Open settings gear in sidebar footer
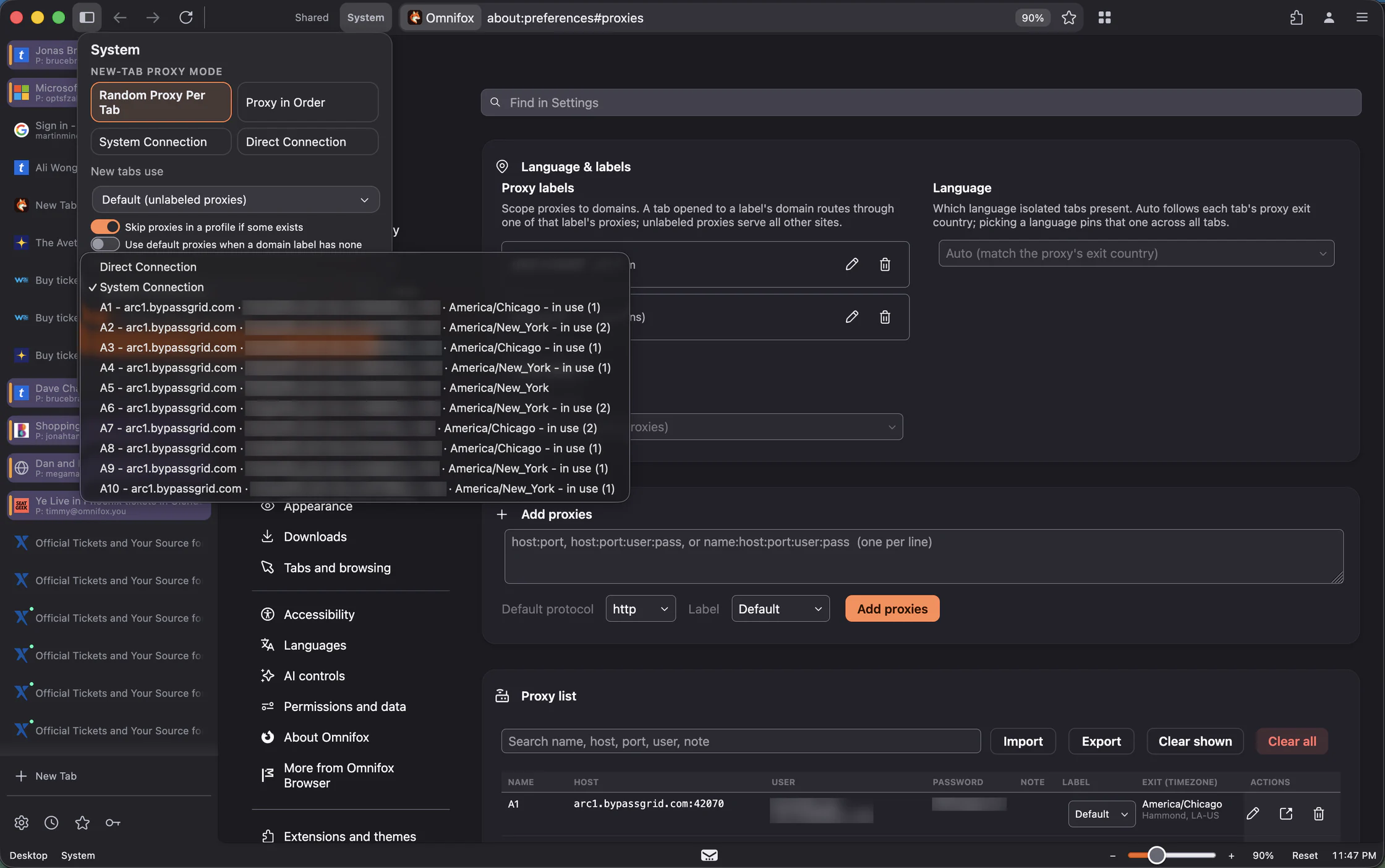Viewport: 1385px width, 868px height. (x=21, y=822)
